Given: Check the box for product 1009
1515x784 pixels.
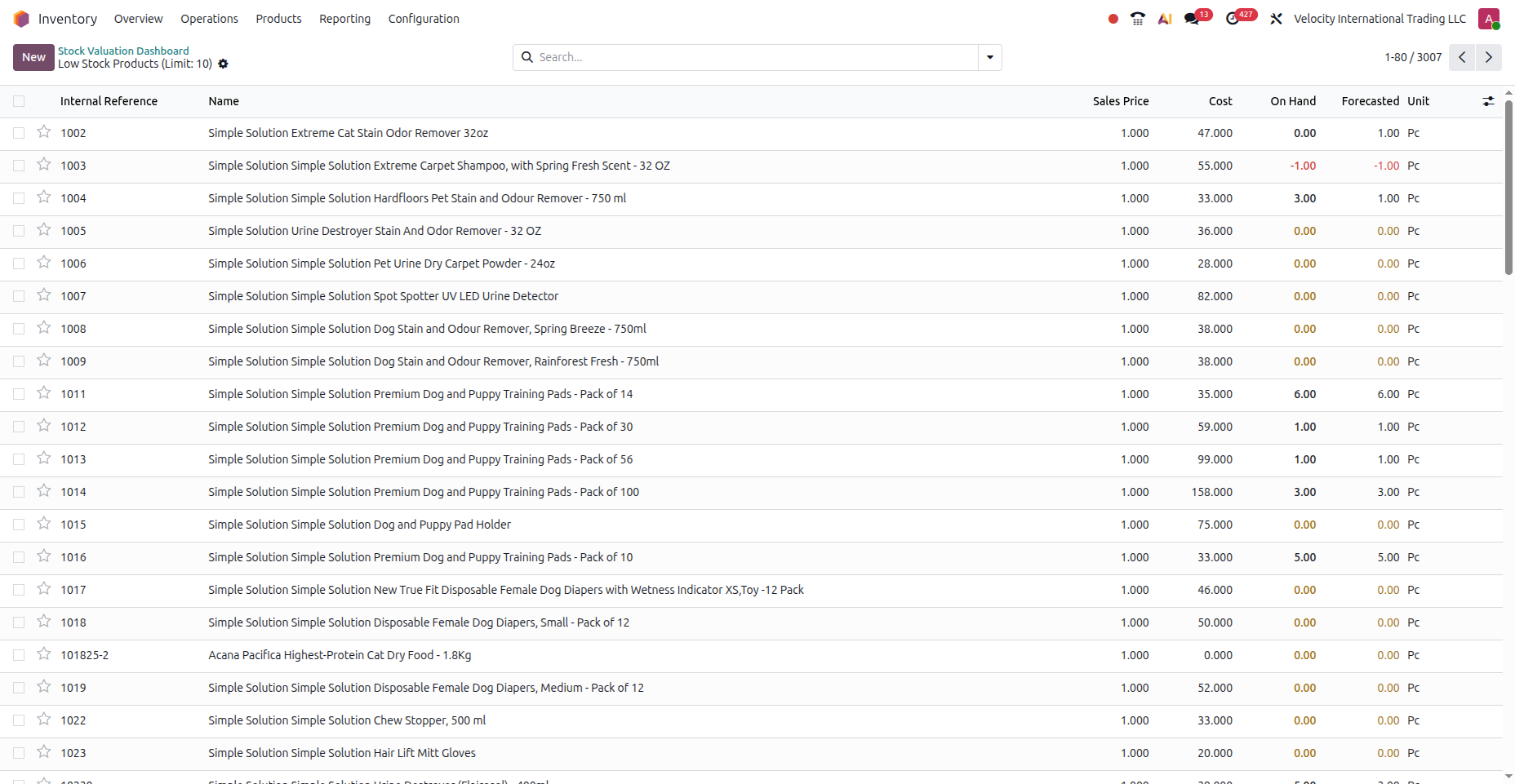Looking at the screenshot, I should click(19, 361).
